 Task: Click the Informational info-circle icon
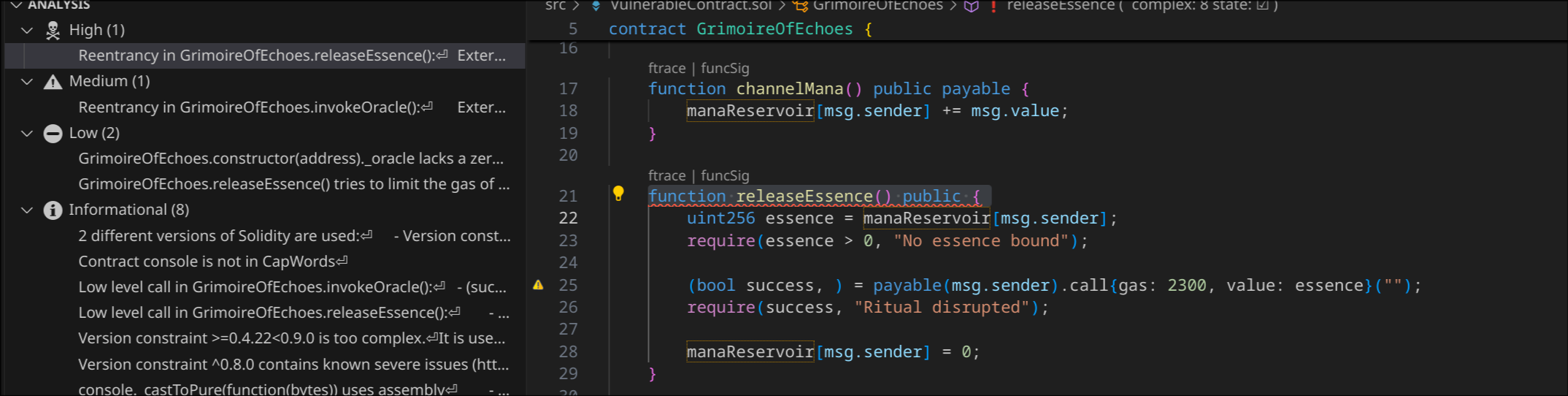[53, 210]
